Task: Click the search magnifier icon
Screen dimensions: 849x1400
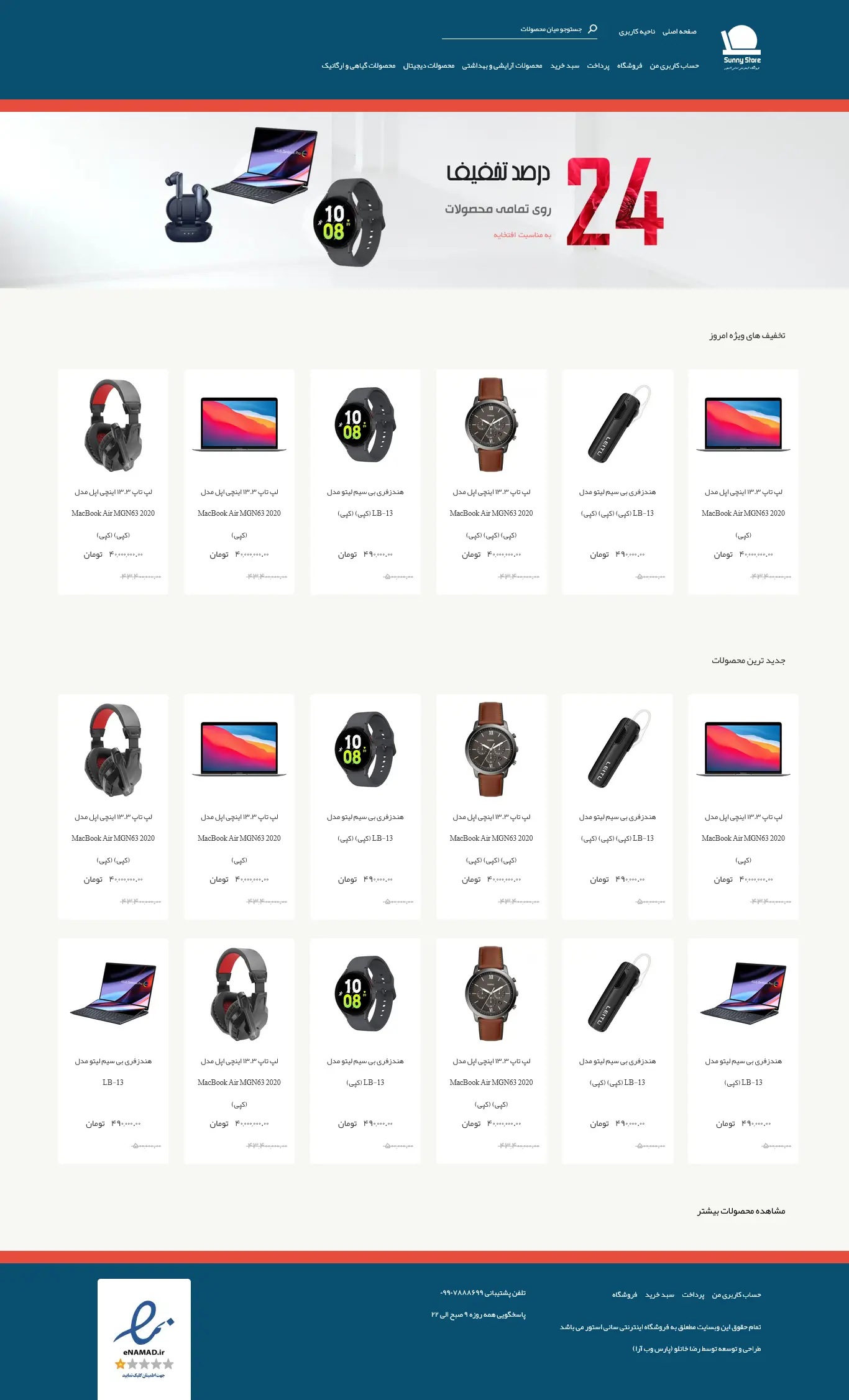Action: tap(592, 29)
